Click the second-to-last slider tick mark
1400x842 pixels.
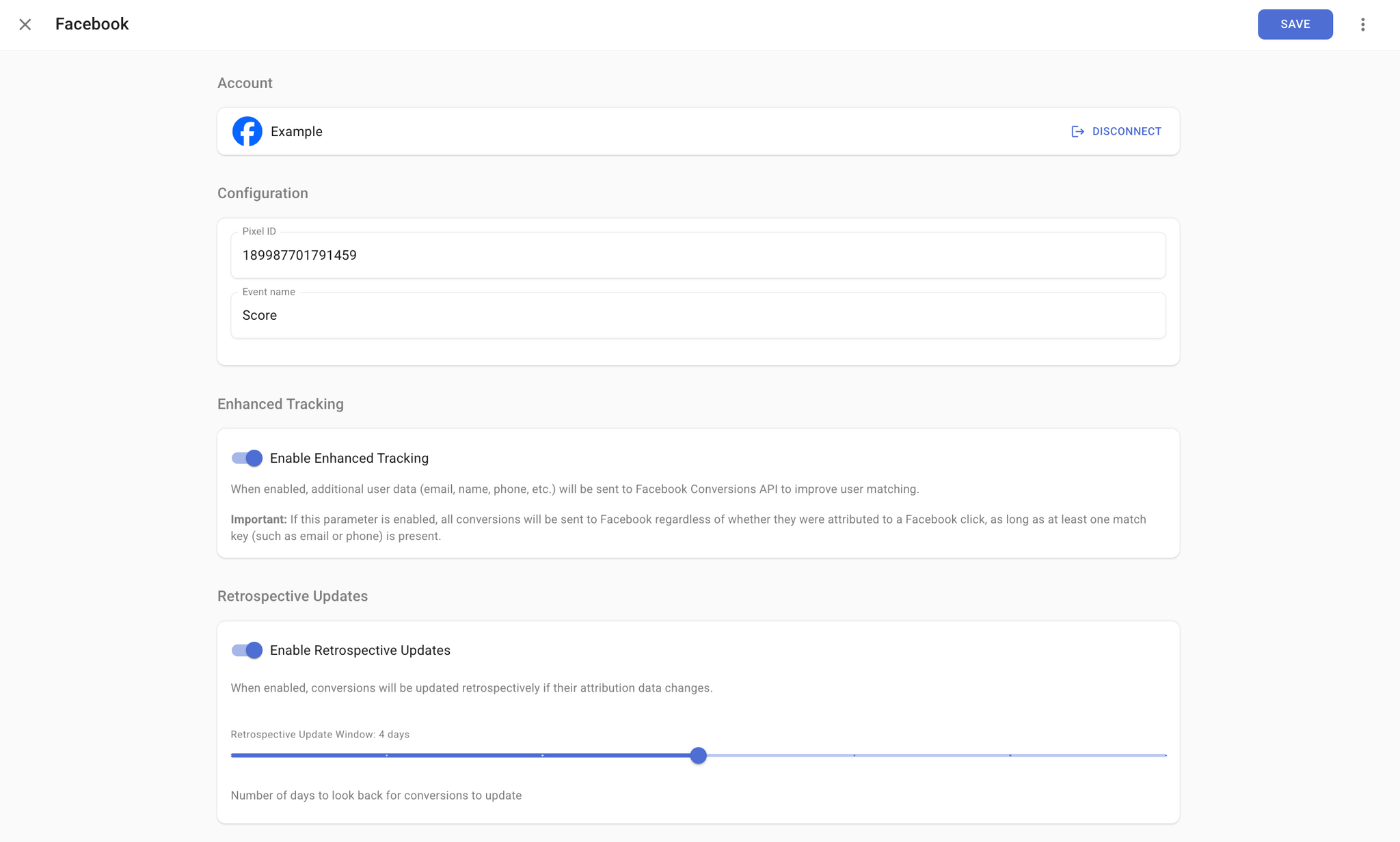[x=1010, y=755]
